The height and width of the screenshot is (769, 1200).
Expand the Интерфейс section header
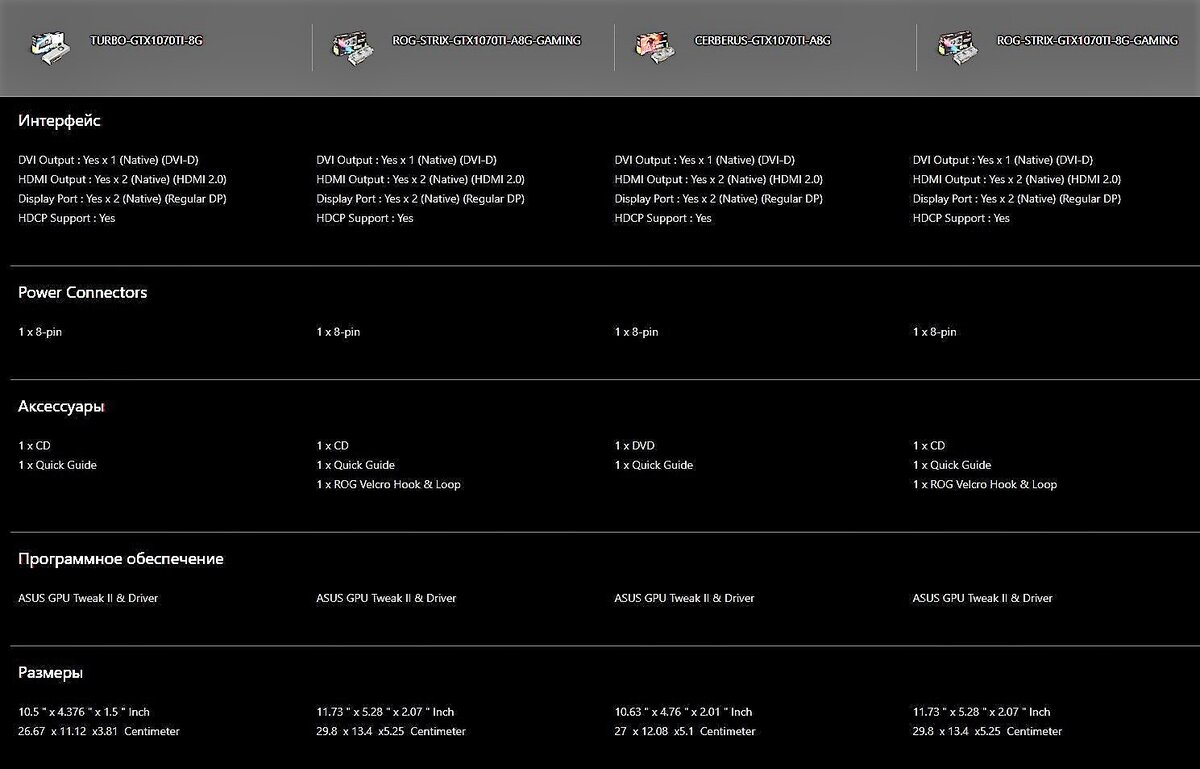(x=58, y=120)
